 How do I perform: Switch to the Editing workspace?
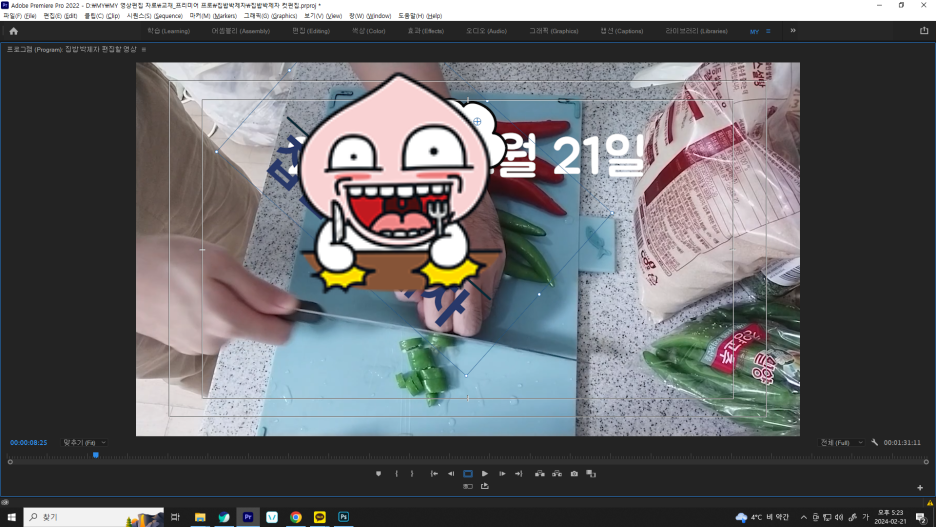coord(311,31)
